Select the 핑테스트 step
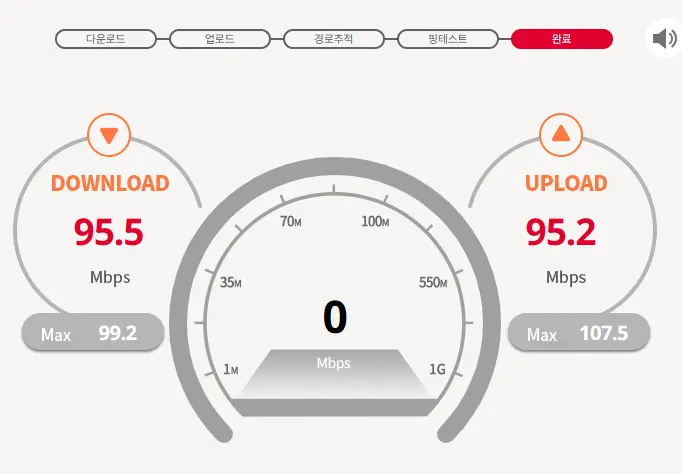Viewport: 682px width, 474px height. [448, 39]
